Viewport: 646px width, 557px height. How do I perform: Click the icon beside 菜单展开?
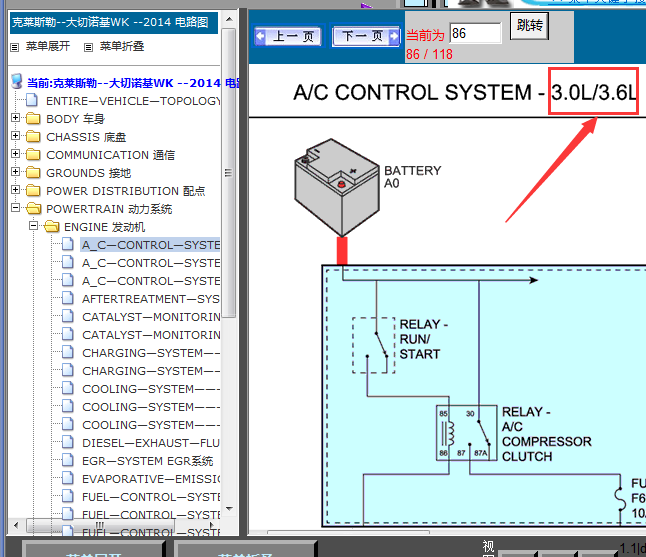tap(14, 47)
